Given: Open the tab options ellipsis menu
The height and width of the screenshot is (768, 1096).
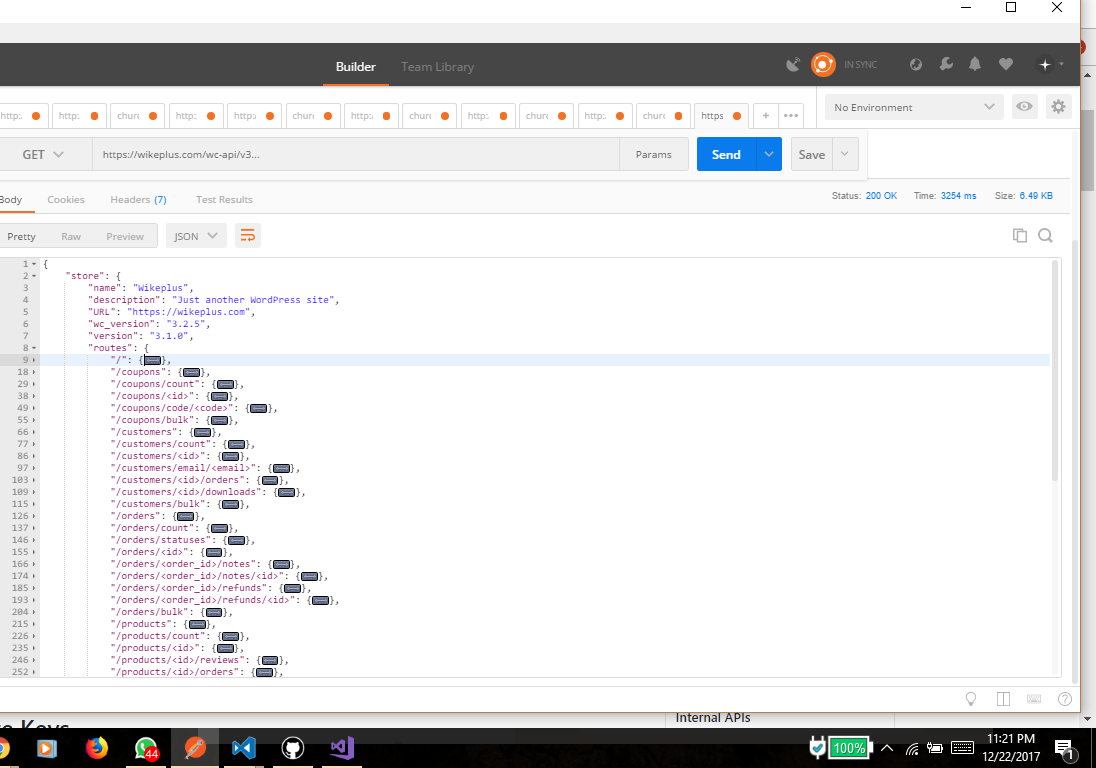Looking at the screenshot, I should 791,115.
